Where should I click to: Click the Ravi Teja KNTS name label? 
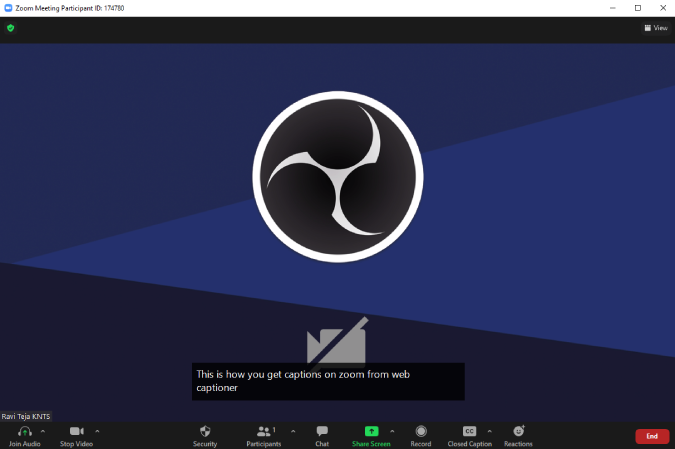point(26,416)
